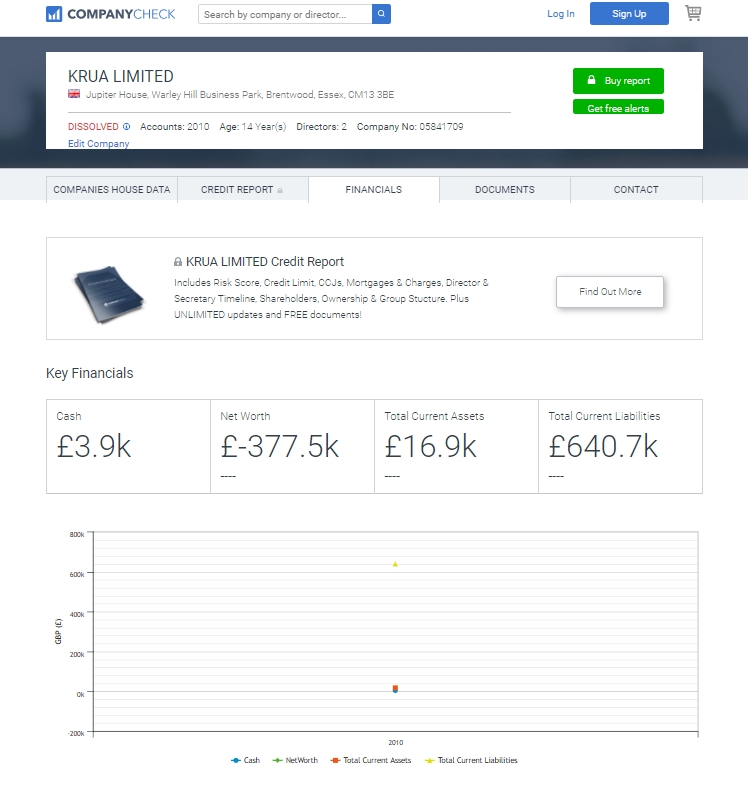Select the Documents tab

tap(504, 189)
